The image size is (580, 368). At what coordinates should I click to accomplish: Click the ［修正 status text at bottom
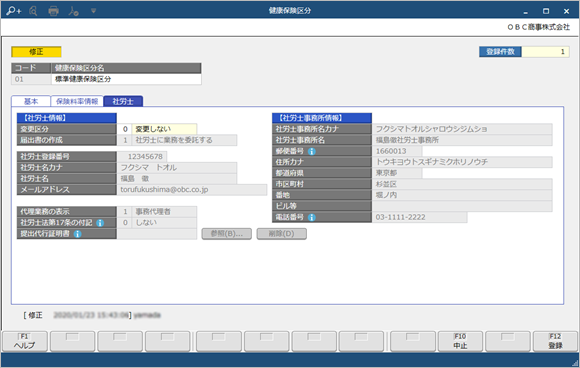33,315
